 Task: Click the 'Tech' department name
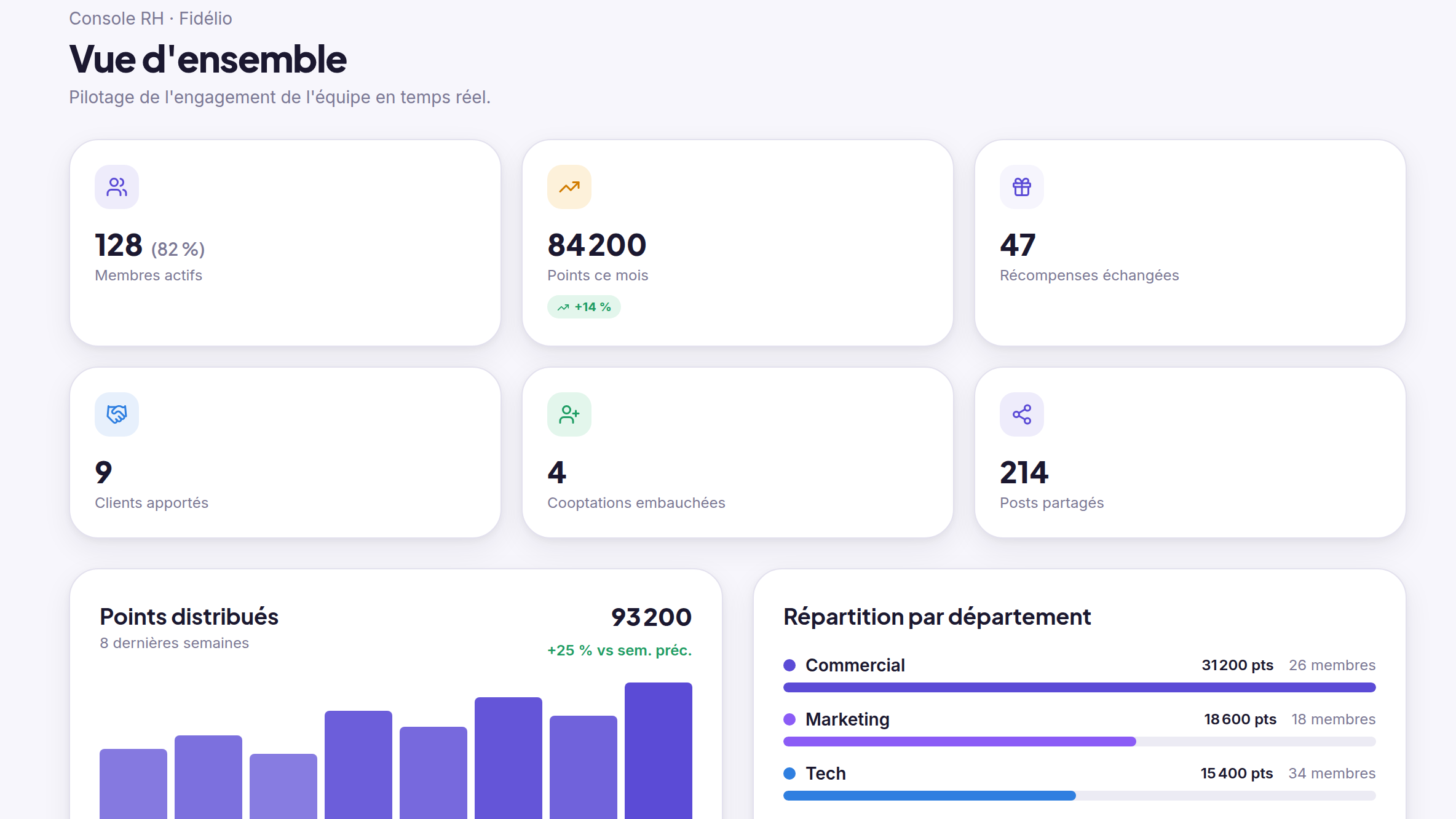[826, 774]
